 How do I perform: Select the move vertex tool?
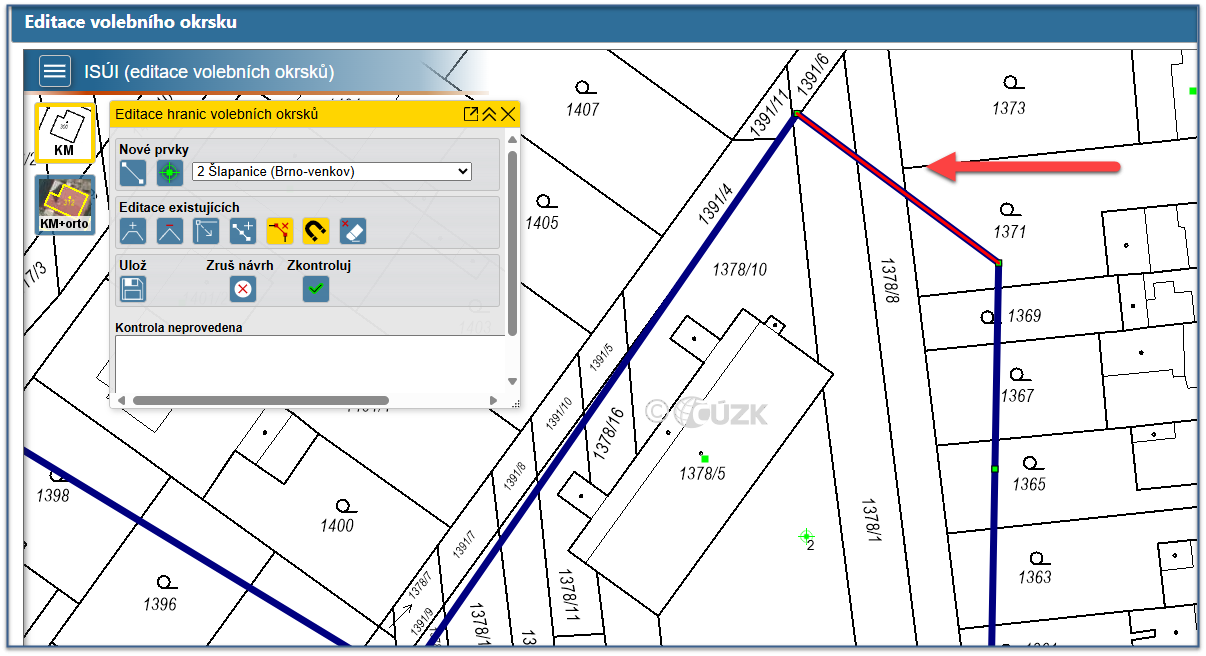click(206, 232)
